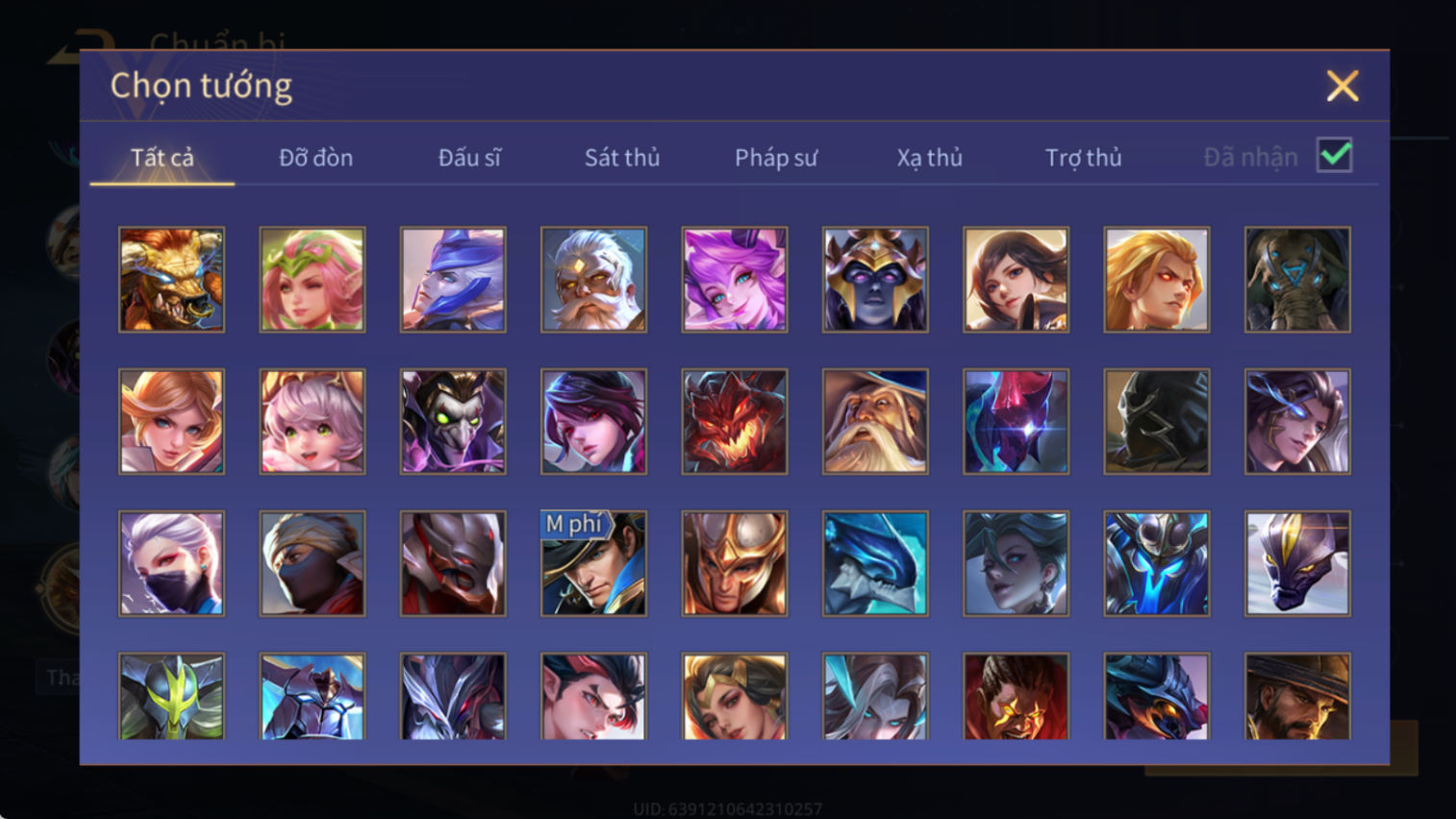The image size is (1456, 819).
Task: Open the Đấu sĩ tab
Action: [469, 158]
